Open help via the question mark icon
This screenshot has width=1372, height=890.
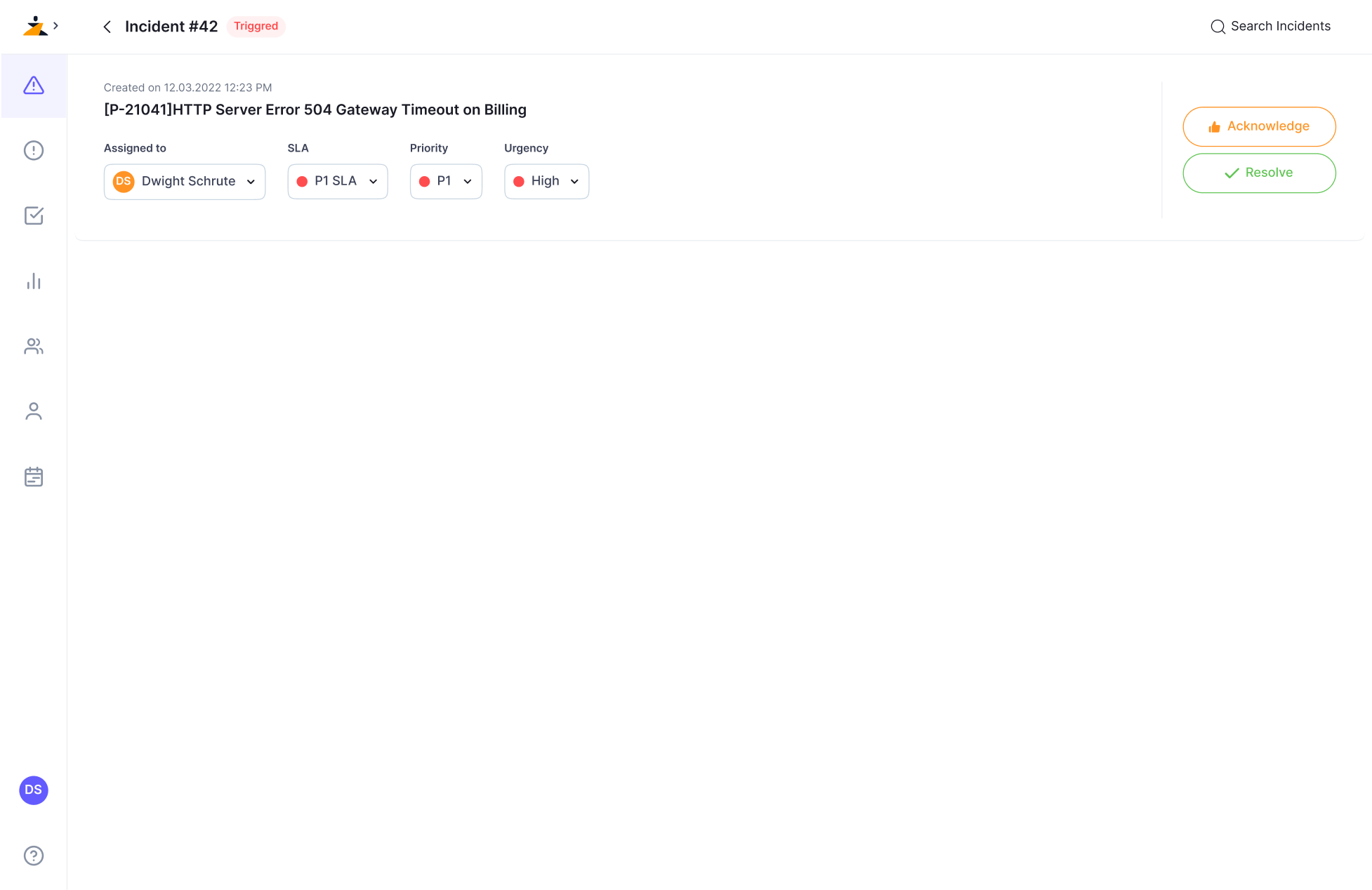(x=33, y=856)
